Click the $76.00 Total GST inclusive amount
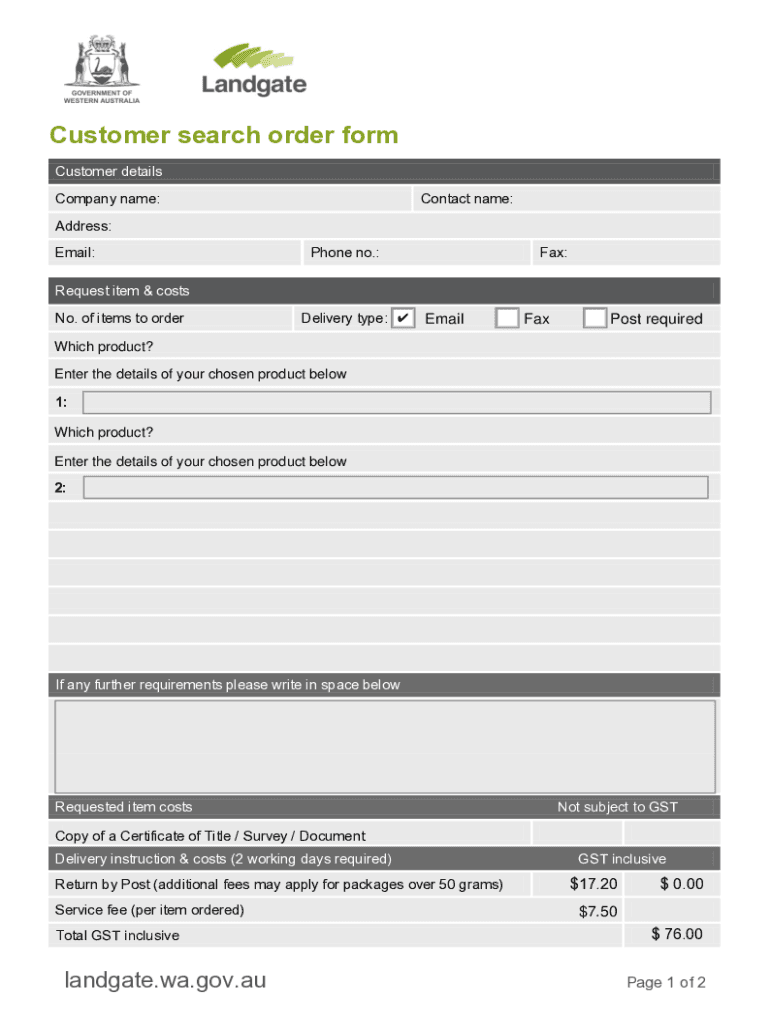Image resolution: width=770 pixels, height=1024 pixels. [x=676, y=934]
